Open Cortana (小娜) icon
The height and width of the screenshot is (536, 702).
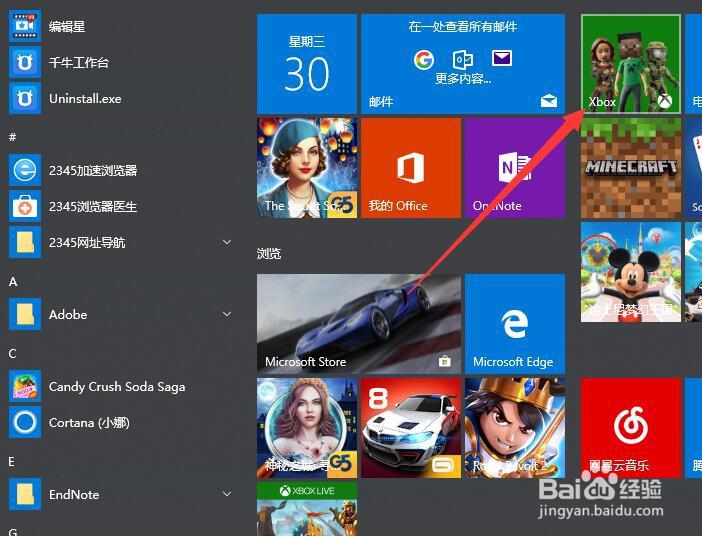coord(25,422)
